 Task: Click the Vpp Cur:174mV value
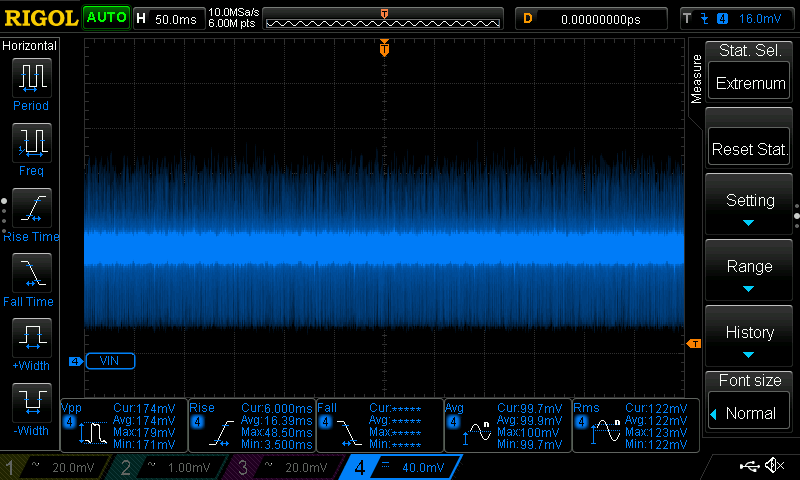point(144,409)
